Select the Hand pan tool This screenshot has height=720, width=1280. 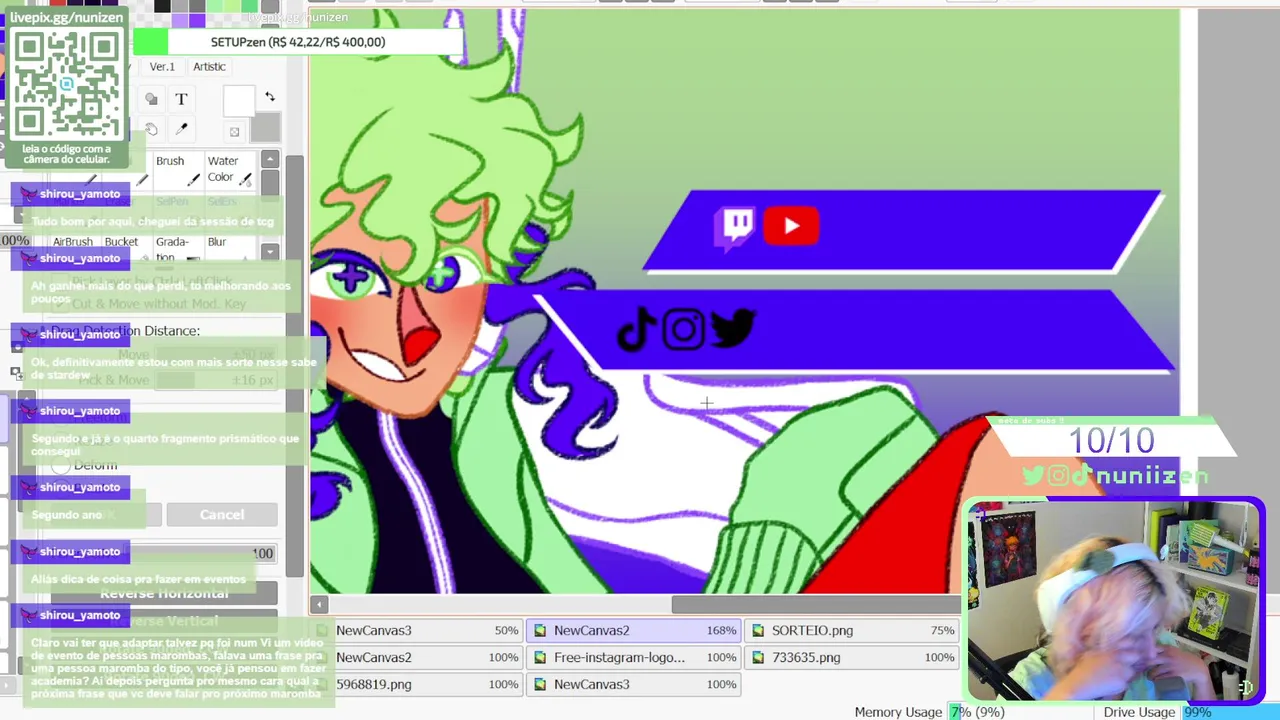point(151,130)
